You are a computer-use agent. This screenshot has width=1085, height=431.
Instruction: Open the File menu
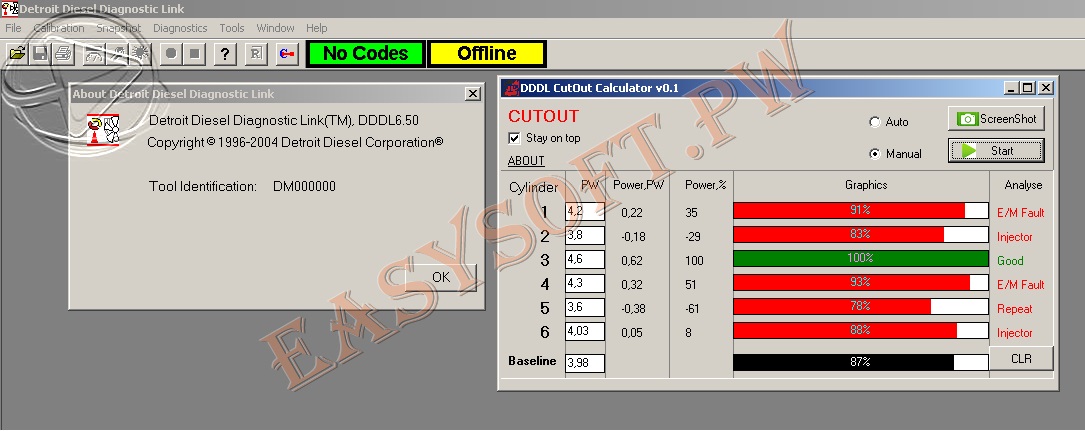(13, 28)
